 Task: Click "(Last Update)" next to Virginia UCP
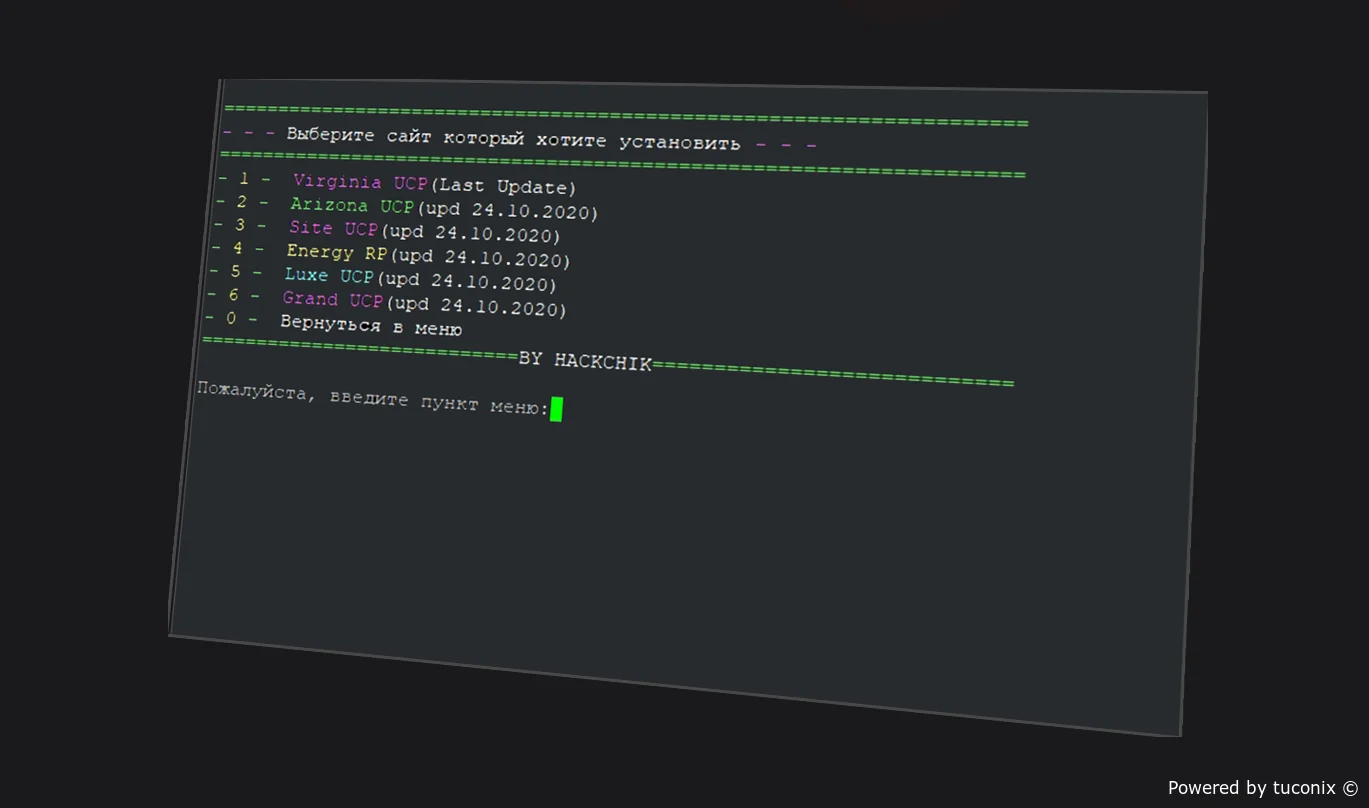503,187
